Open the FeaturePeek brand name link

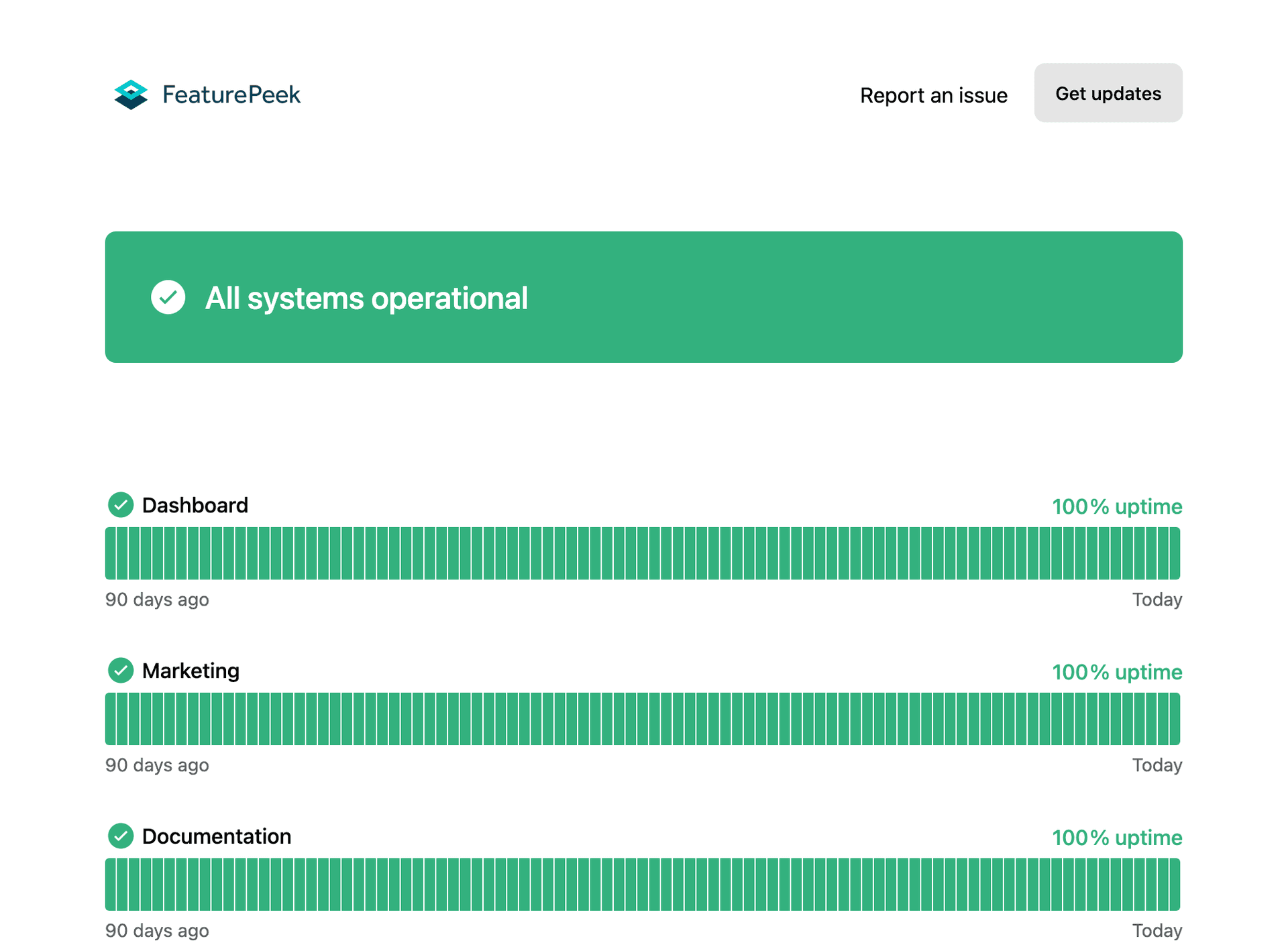[231, 95]
